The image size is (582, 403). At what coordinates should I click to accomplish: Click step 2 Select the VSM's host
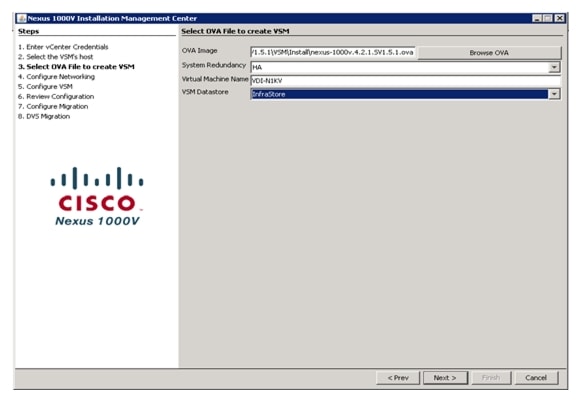[x=56, y=57]
